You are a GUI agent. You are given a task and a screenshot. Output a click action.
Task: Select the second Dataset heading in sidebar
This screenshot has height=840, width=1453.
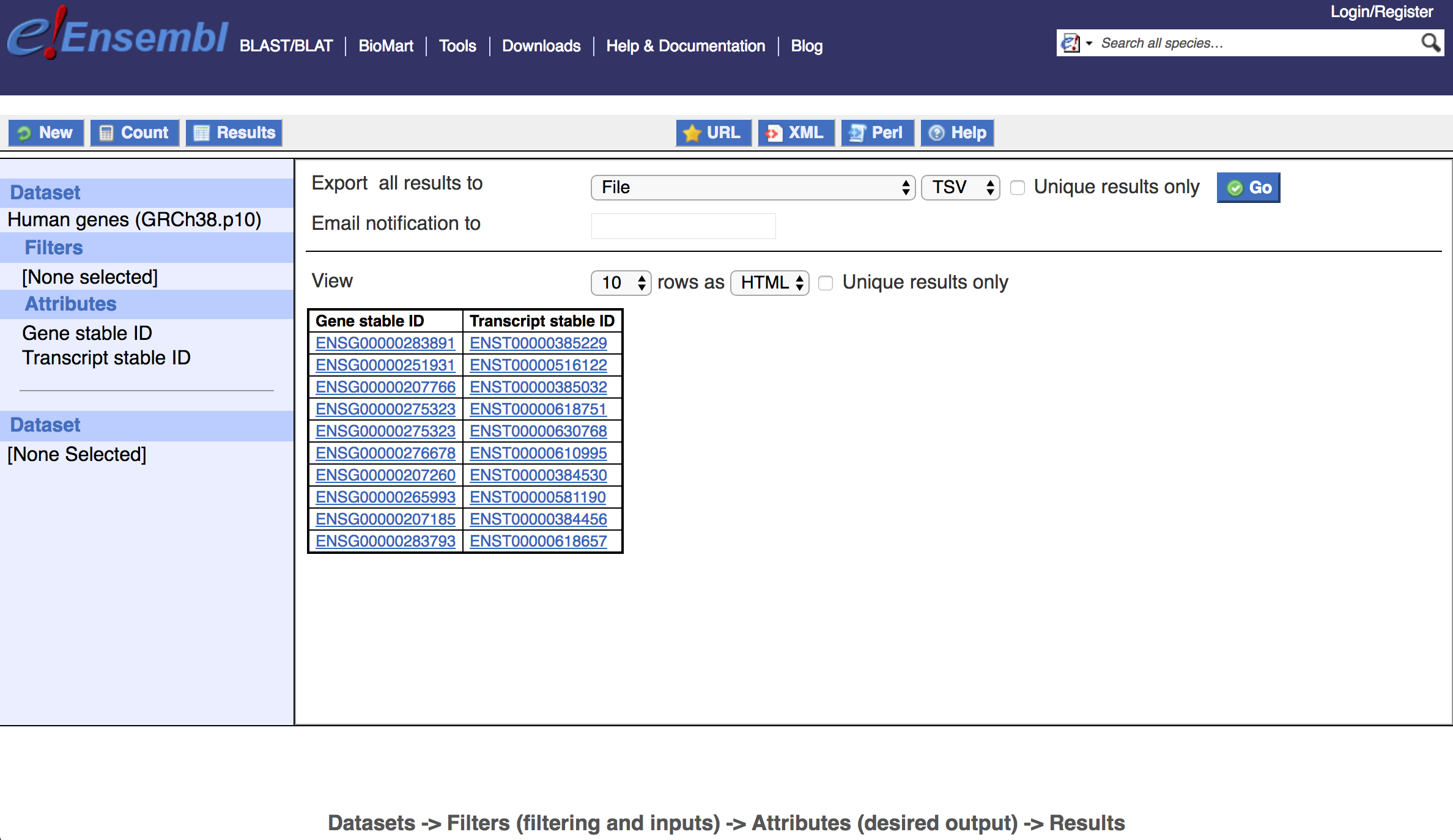tap(45, 425)
